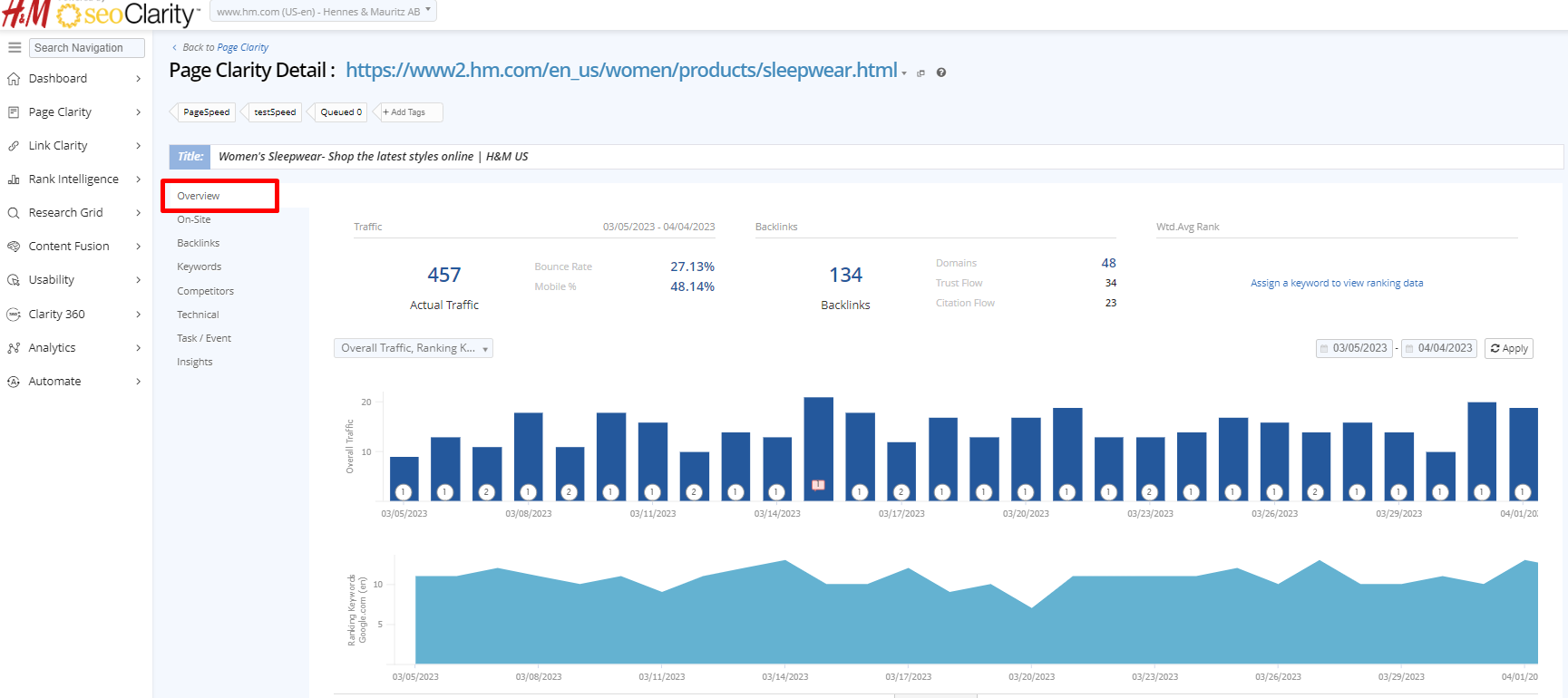This screenshot has width=1568, height=698.
Task: Select the Technical tab
Action: pos(198,315)
